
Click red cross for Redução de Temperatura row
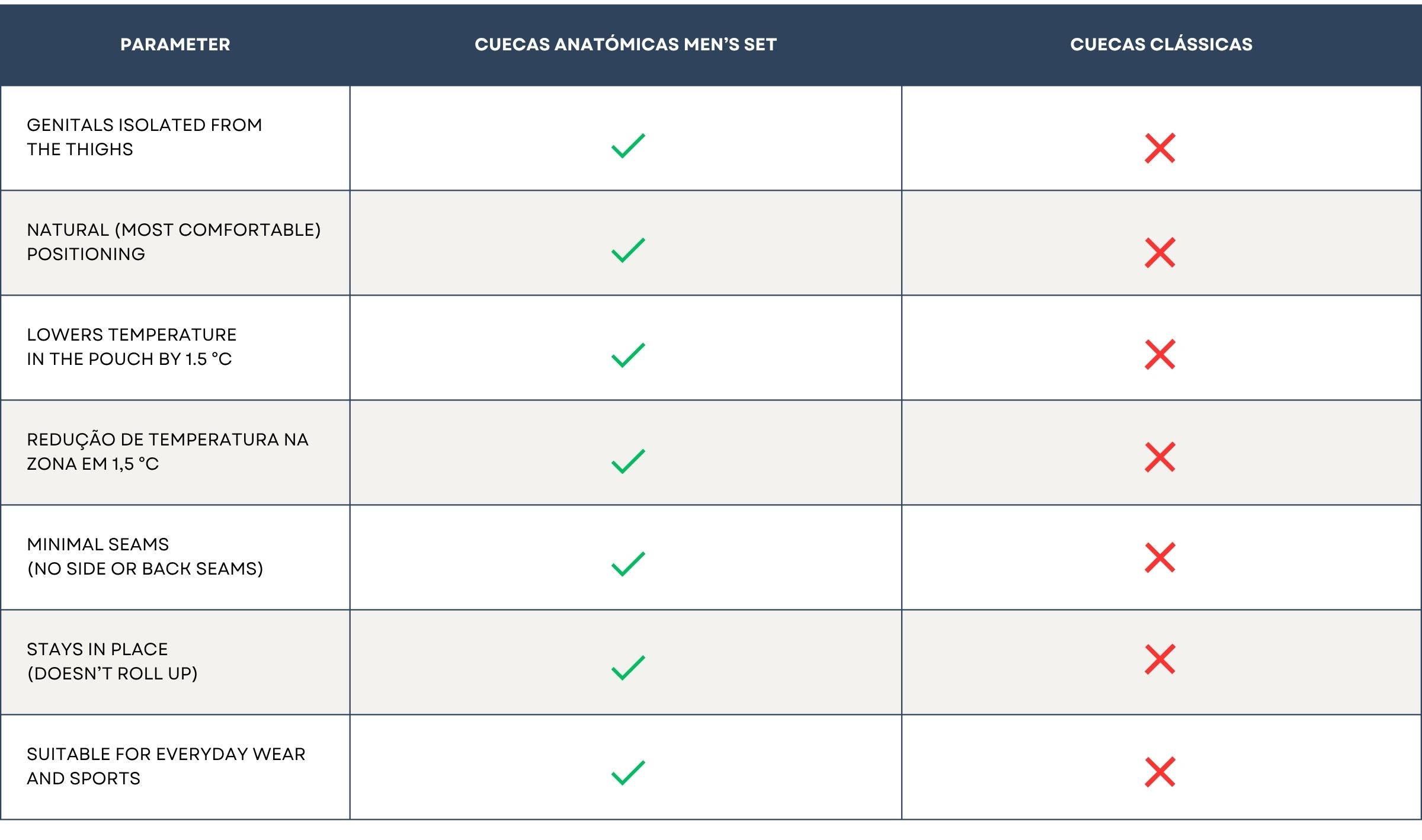tap(1160, 457)
